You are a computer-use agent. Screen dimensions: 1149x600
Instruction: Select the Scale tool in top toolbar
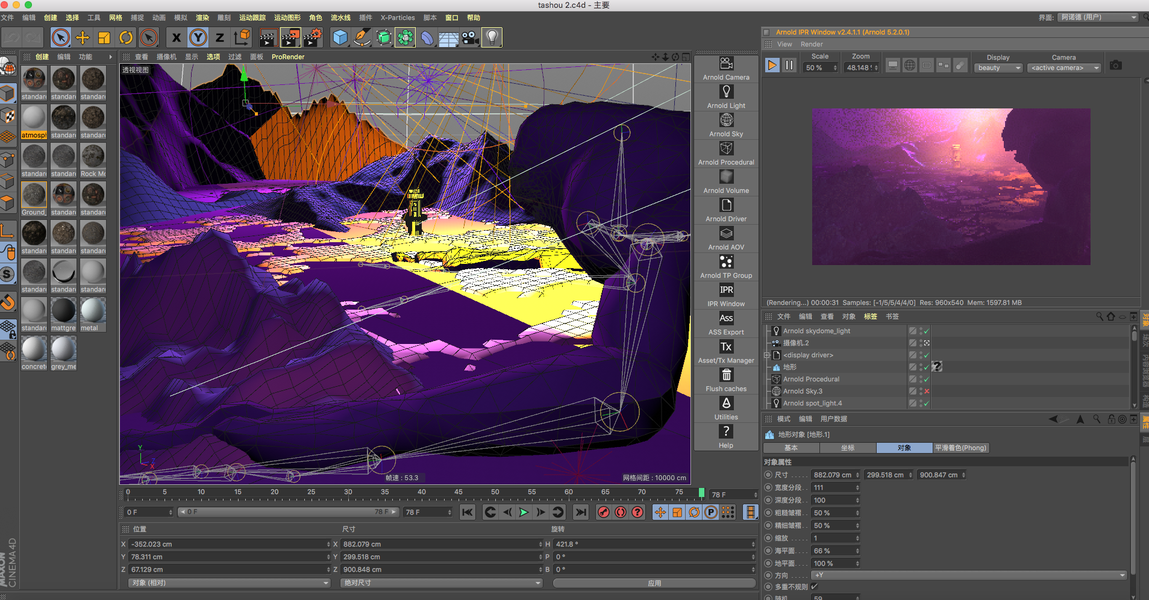pyautogui.click(x=104, y=37)
